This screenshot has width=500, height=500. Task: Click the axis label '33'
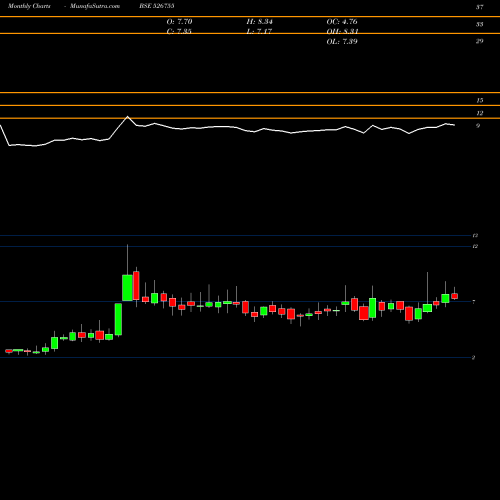tap(479, 24)
